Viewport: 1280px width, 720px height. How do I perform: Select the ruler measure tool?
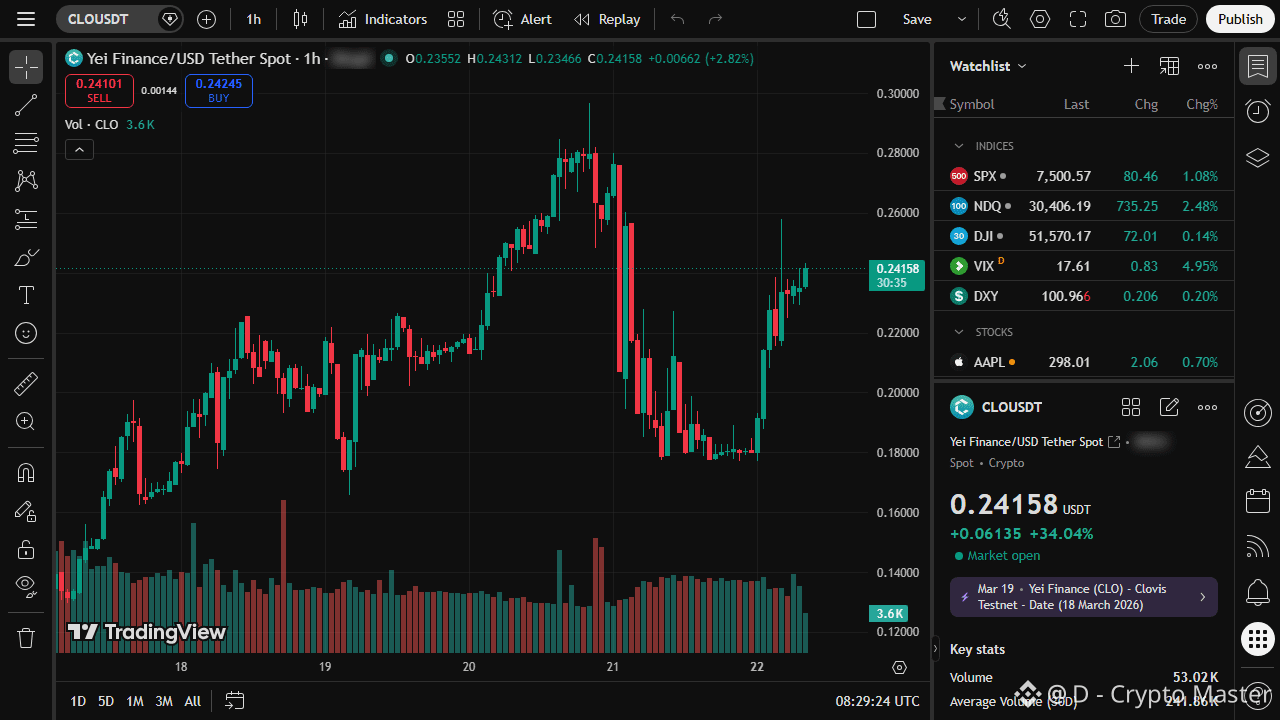pos(26,383)
